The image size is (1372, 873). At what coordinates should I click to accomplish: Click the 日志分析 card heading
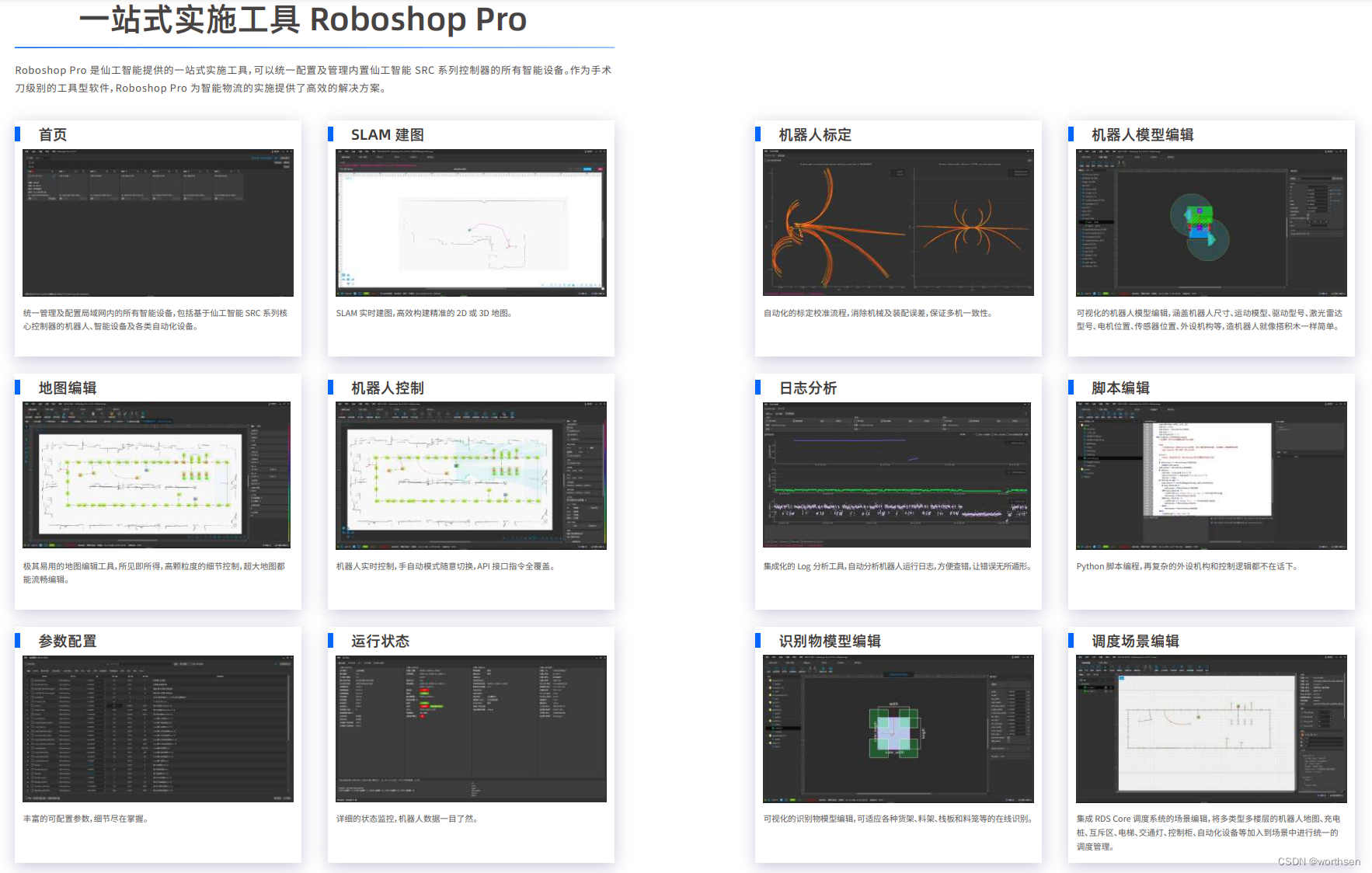click(x=808, y=388)
